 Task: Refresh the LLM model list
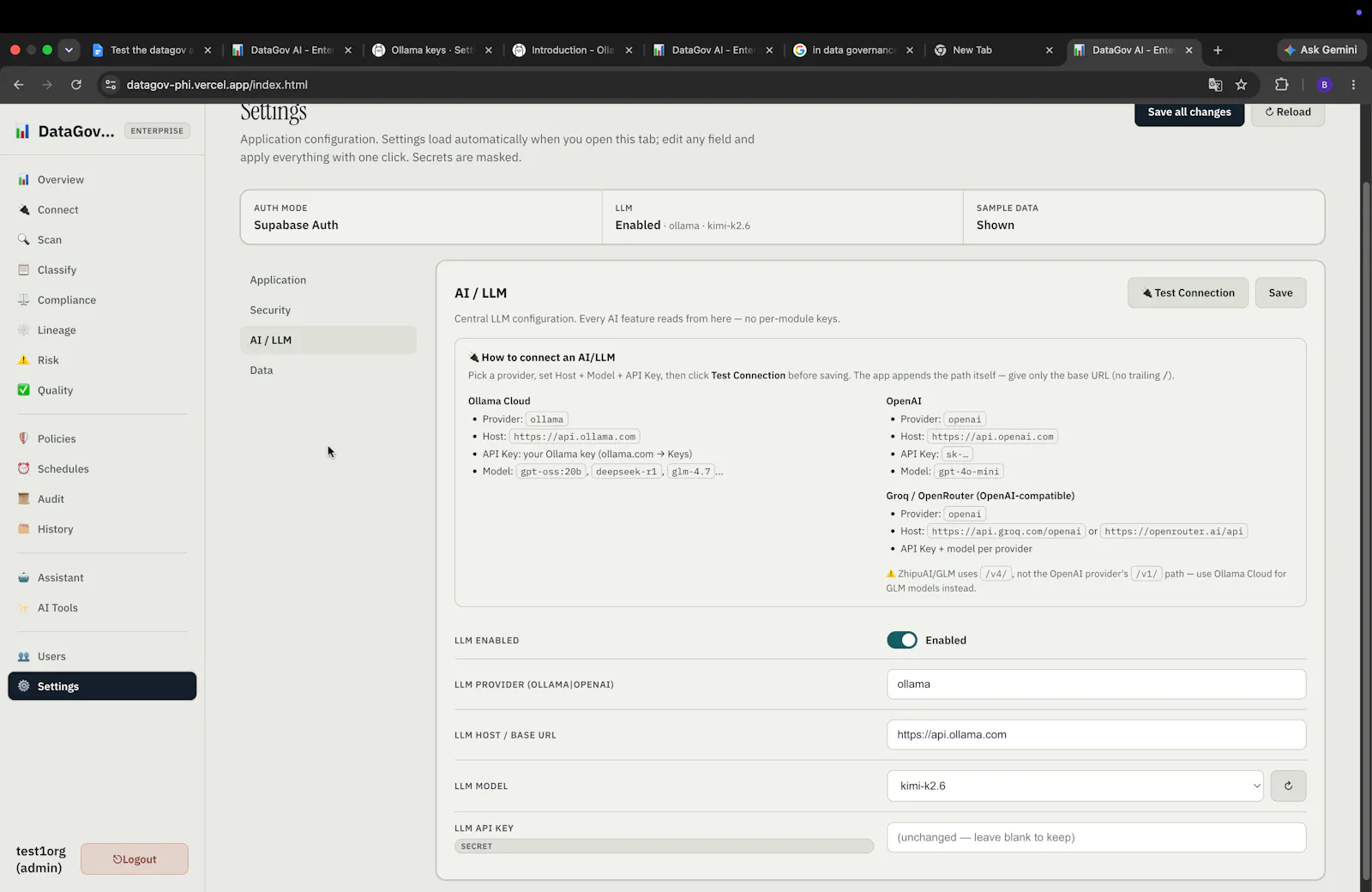[1288, 786]
